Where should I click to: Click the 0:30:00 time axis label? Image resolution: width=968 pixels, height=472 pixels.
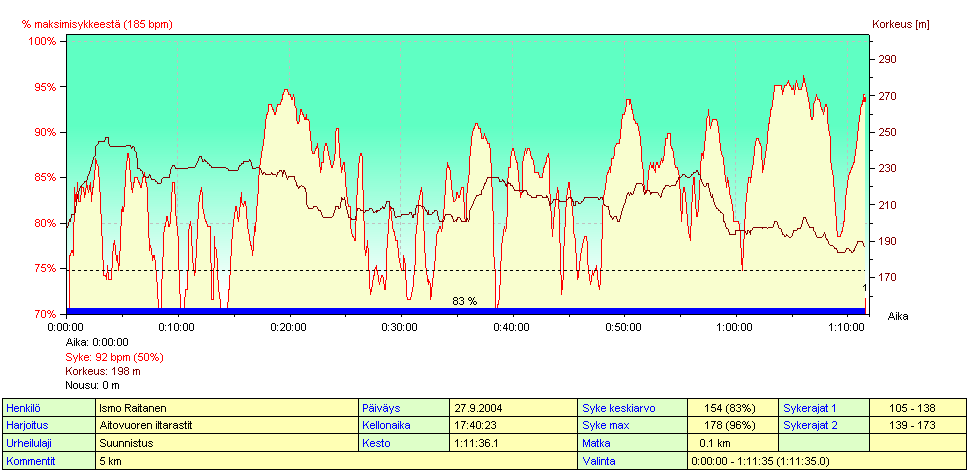tap(400, 327)
